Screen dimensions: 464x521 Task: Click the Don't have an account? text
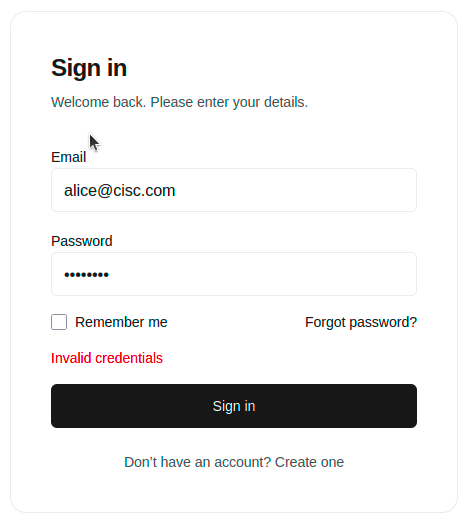click(198, 462)
